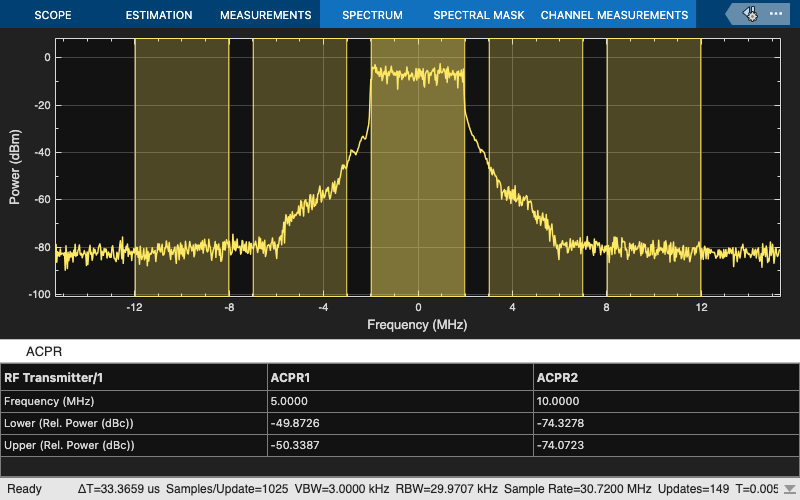Click the 'Frequency (MHz)' x-axis label
The height and width of the screenshot is (500, 800).
[x=417, y=324]
